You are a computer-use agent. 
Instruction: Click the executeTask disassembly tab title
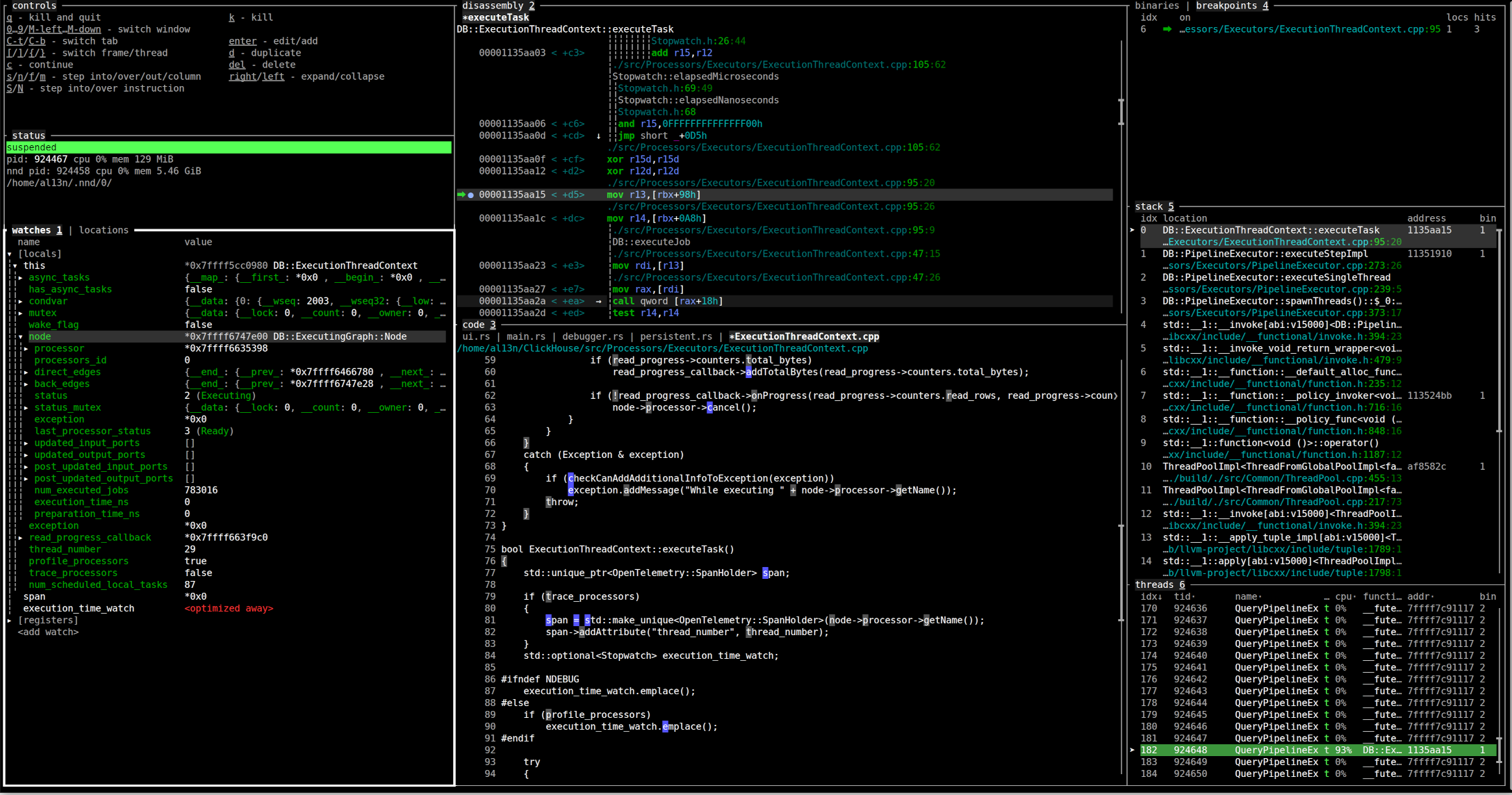coord(495,17)
